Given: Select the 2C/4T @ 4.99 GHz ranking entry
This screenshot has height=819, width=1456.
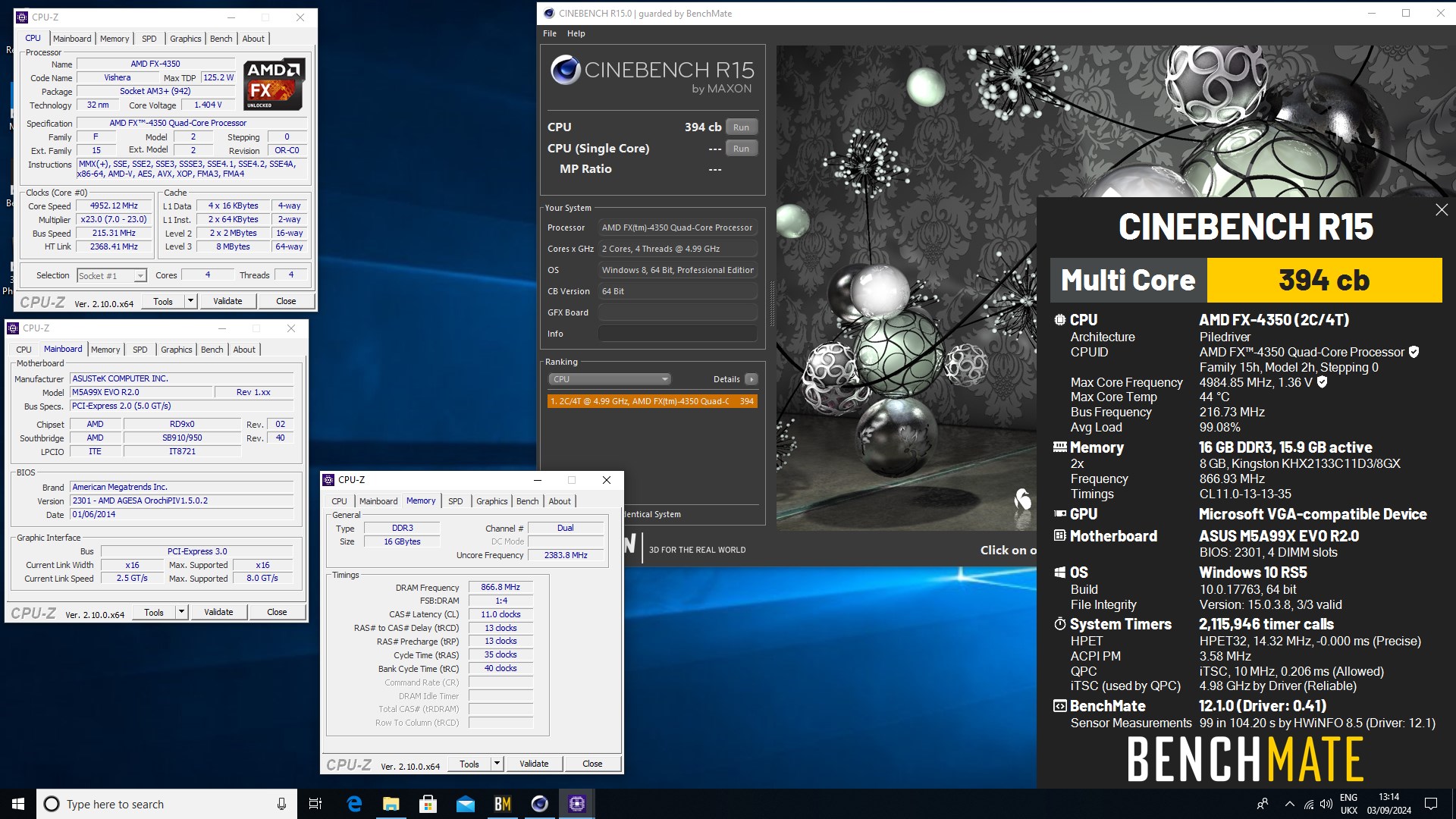Looking at the screenshot, I should tap(652, 401).
